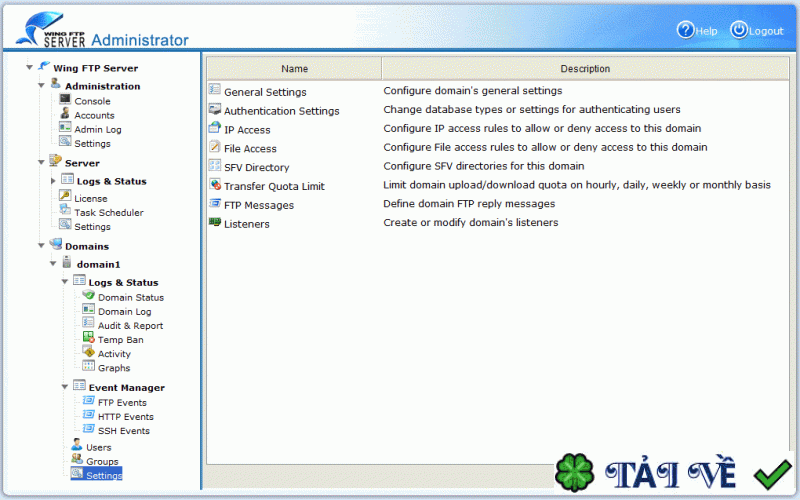Screen dimensions: 800x500
Task: Click the Temp Ban icon
Action: pos(89,337)
